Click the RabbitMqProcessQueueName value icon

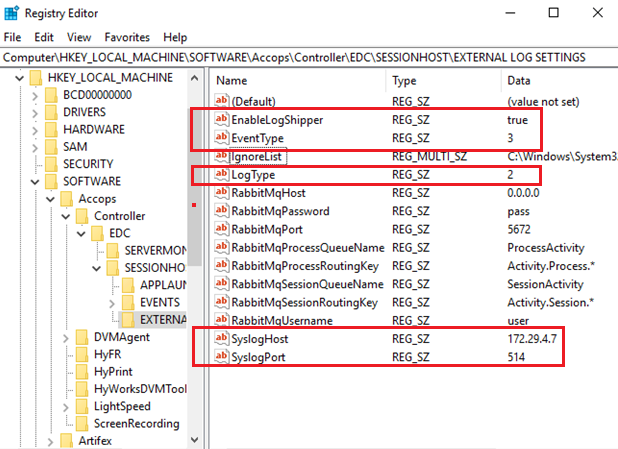pyautogui.click(x=221, y=247)
